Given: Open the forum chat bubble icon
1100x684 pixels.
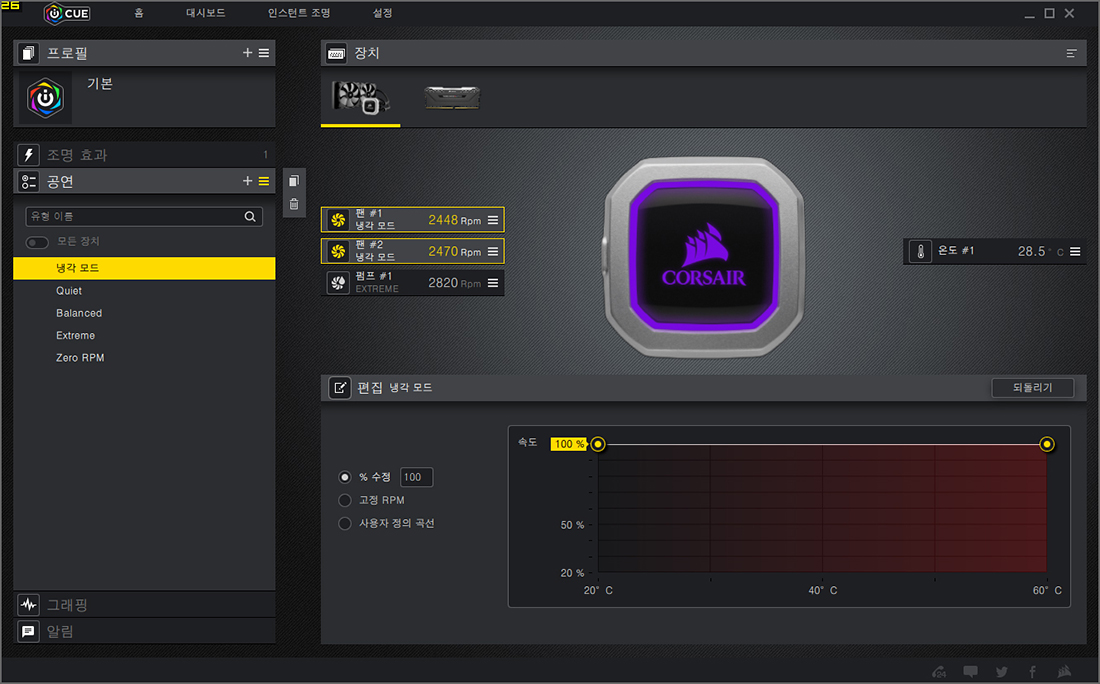Looking at the screenshot, I should coord(970,671).
